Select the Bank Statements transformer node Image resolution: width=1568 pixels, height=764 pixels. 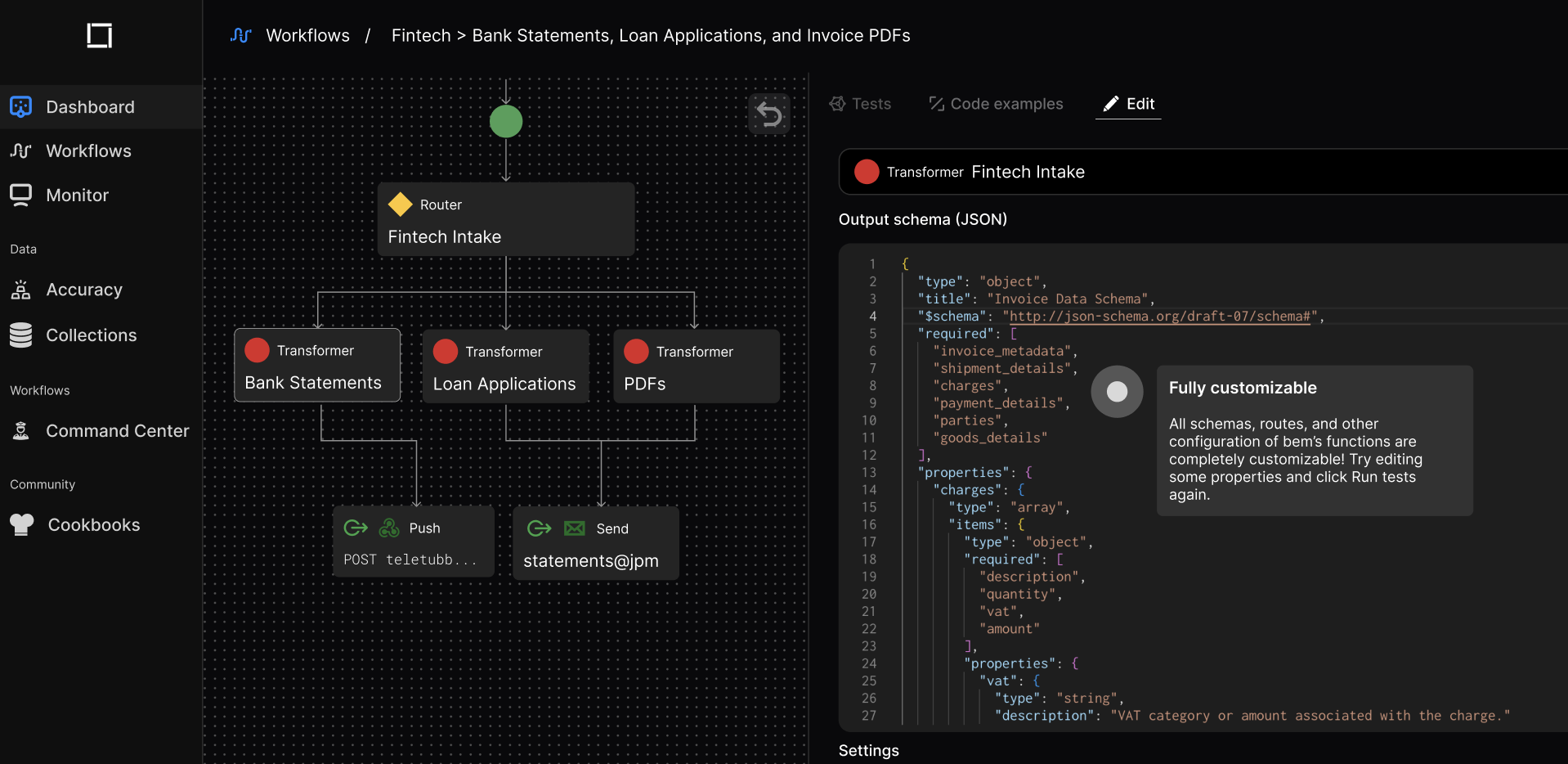(317, 365)
